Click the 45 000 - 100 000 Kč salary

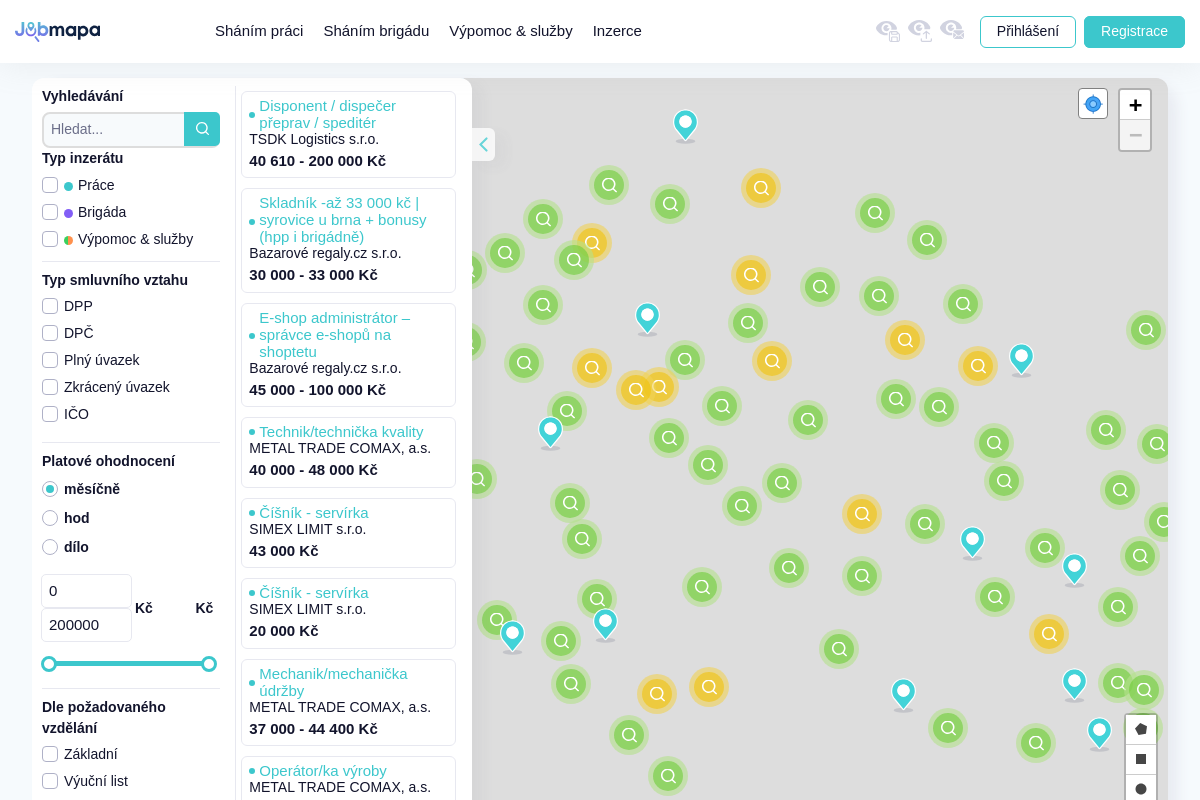(x=317, y=390)
